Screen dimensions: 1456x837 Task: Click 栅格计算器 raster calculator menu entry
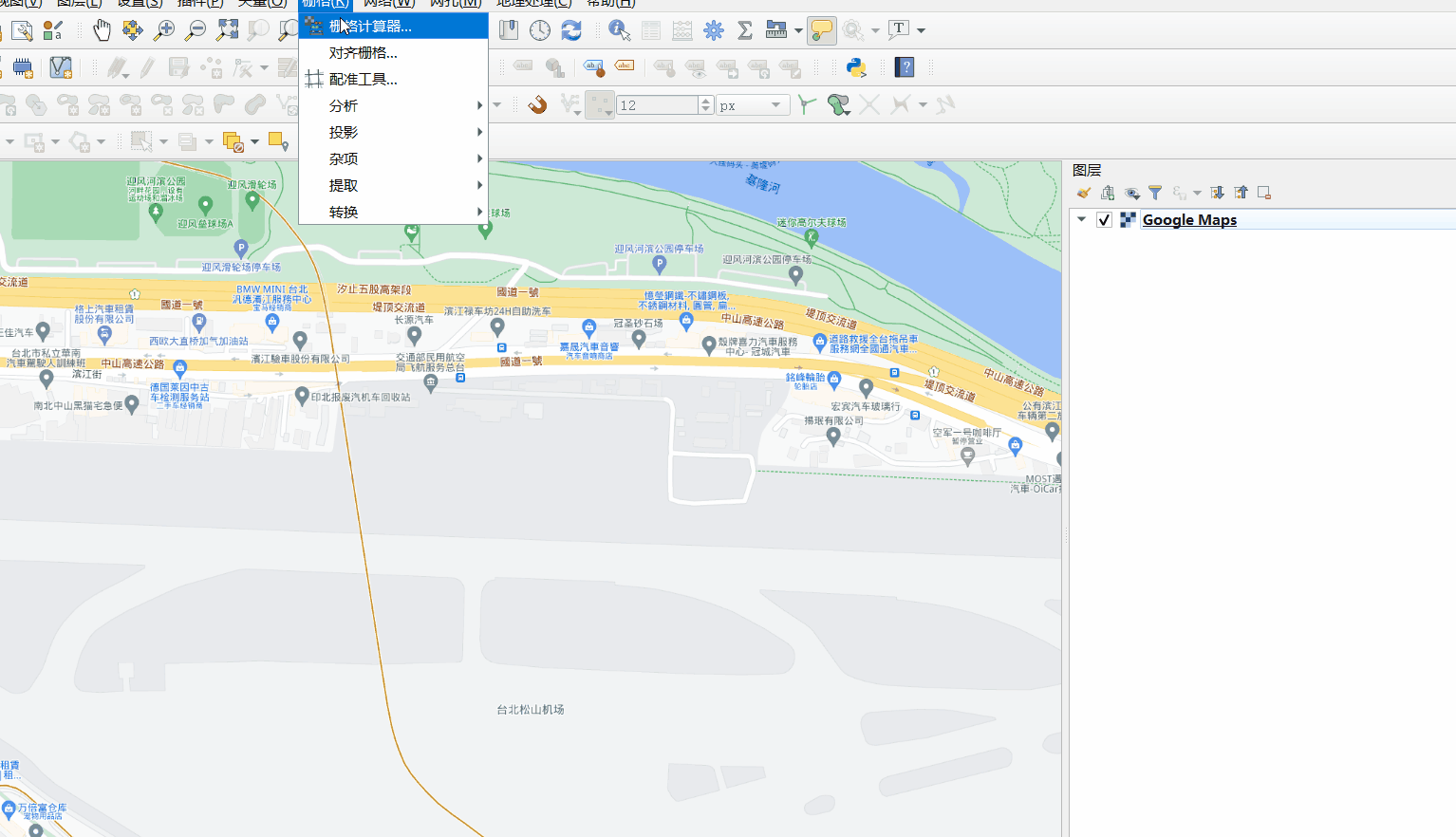coord(393,26)
